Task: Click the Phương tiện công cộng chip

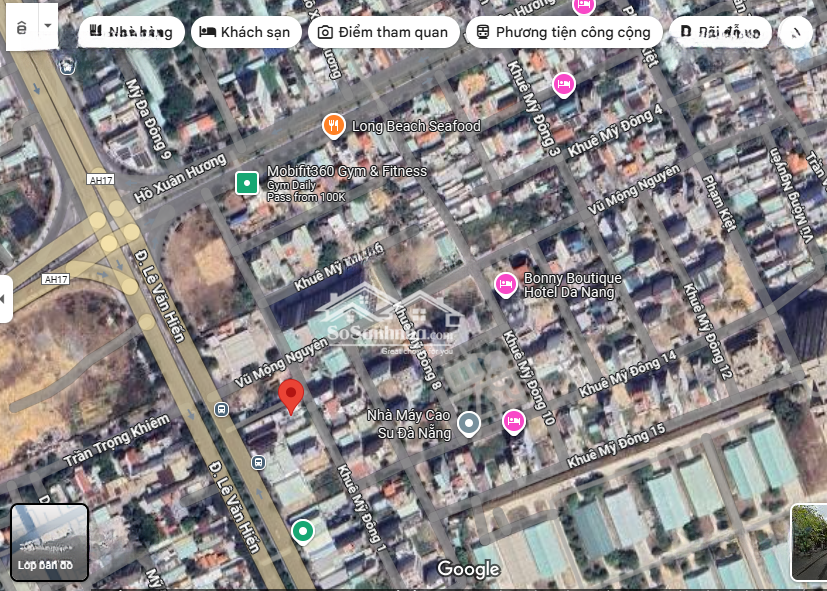Action: (x=563, y=32)
